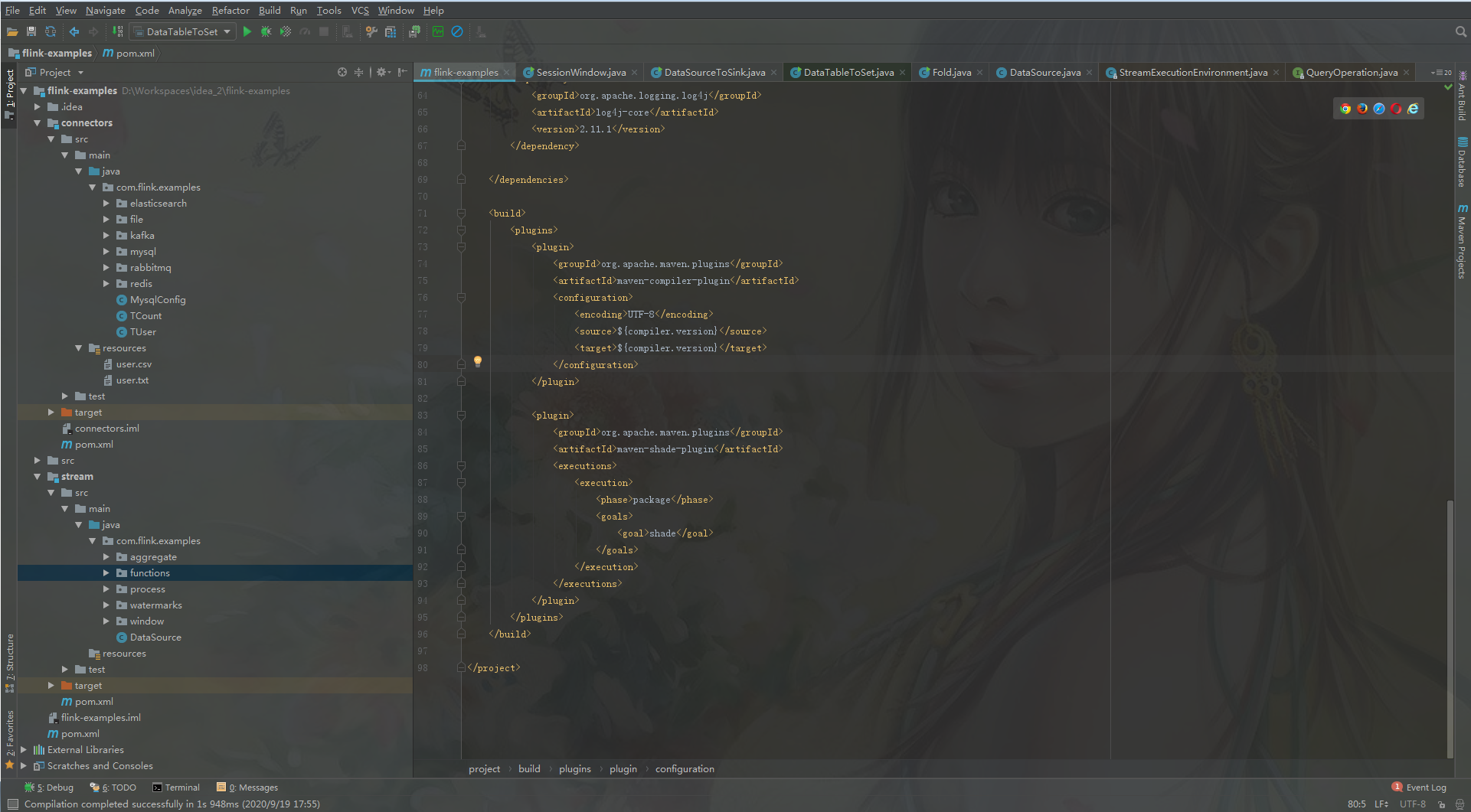Image resolution: width=1471 pixels, height=812 pixels.
Task: Click the green monitor toolbar icon
Action: tap(438, 31)
